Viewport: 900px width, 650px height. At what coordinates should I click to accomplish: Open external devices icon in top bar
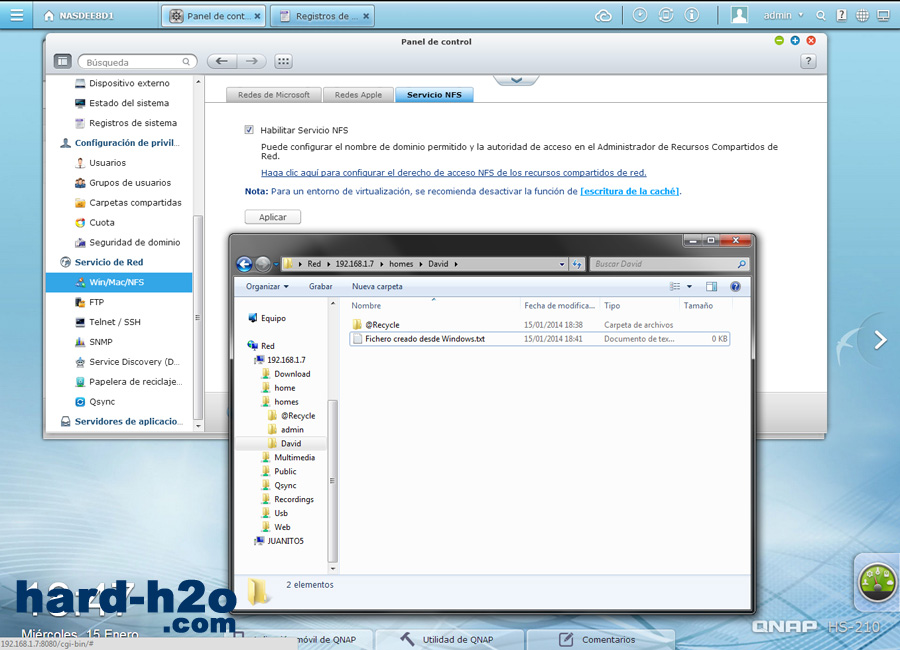click(666, 15)
